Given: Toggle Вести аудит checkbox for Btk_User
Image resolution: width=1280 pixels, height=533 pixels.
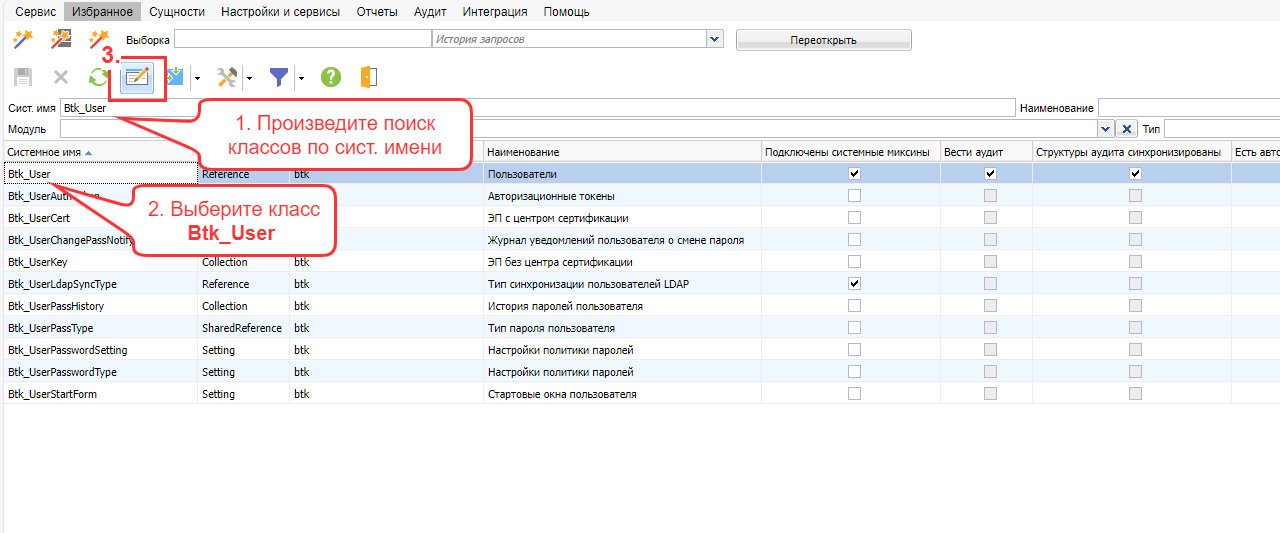Looking at the screenshot, I should tap(990, 174).
